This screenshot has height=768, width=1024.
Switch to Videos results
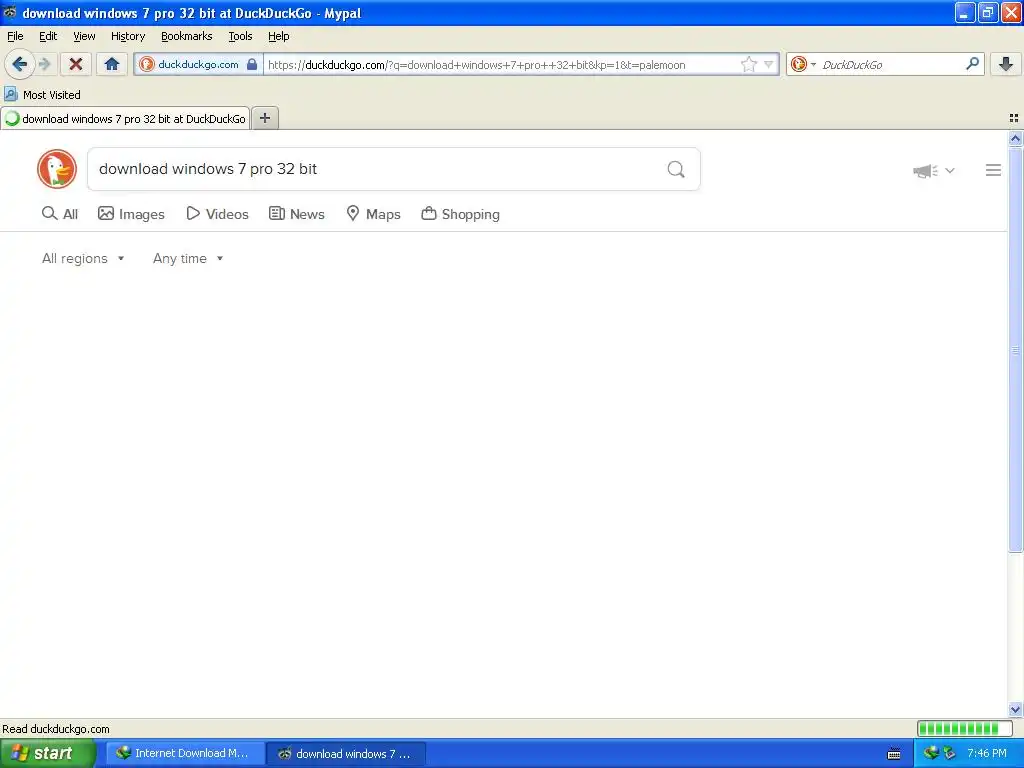(x=217, y=214)
